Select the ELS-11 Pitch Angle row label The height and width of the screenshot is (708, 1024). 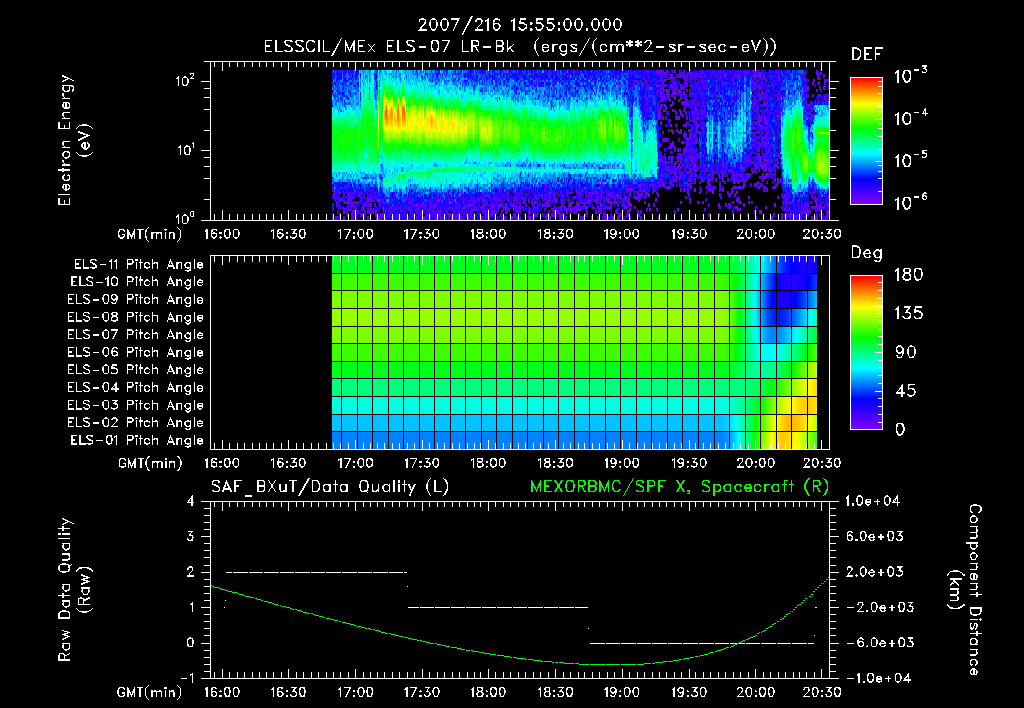pyautogui.click(x=138, y=265)
